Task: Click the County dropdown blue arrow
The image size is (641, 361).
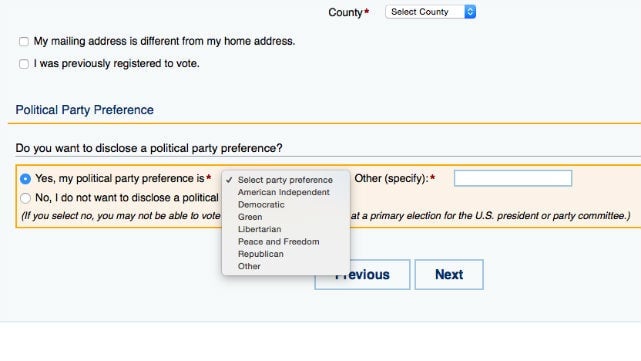Action: (470, 12)
